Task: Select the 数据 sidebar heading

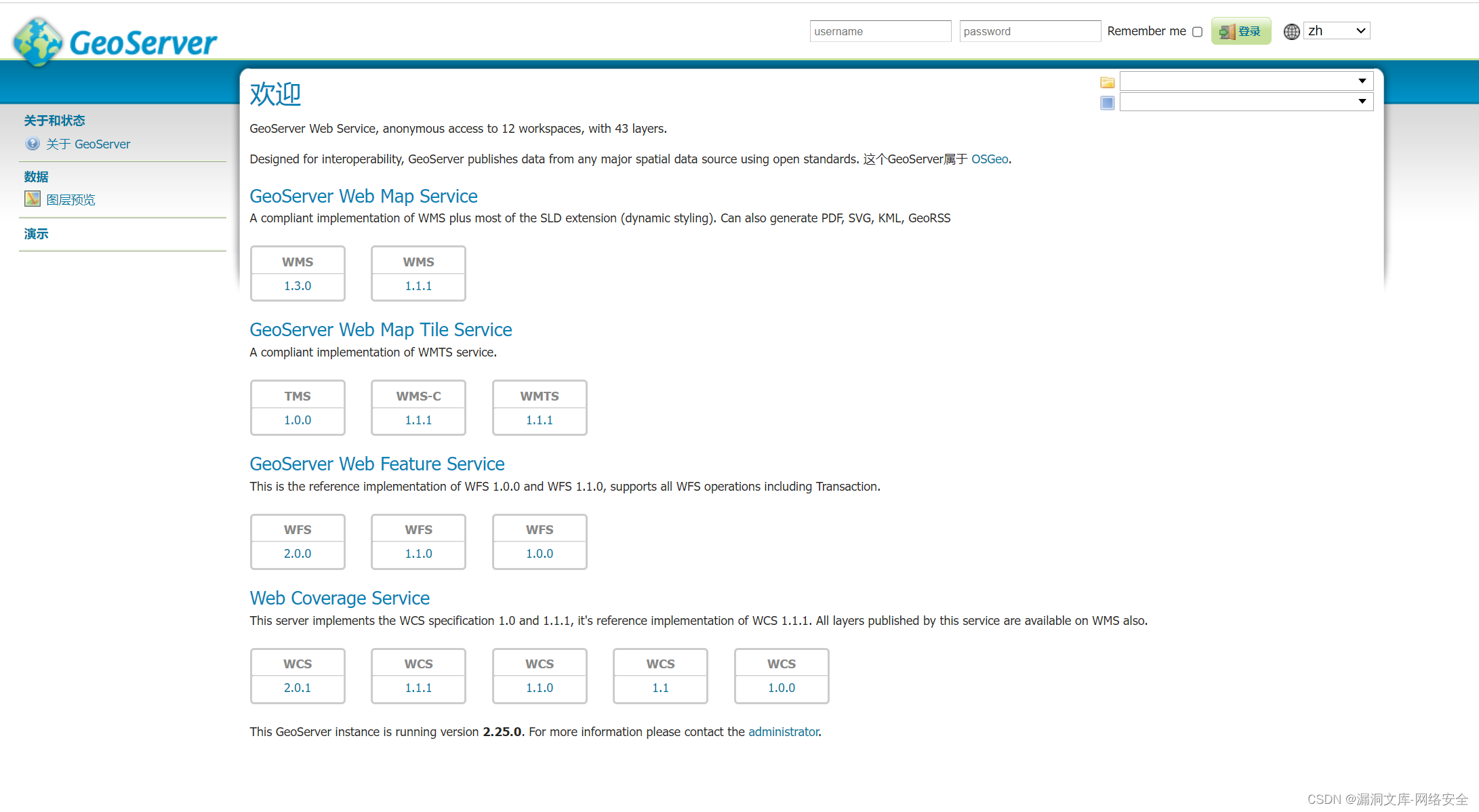Action: click(36, 177)
